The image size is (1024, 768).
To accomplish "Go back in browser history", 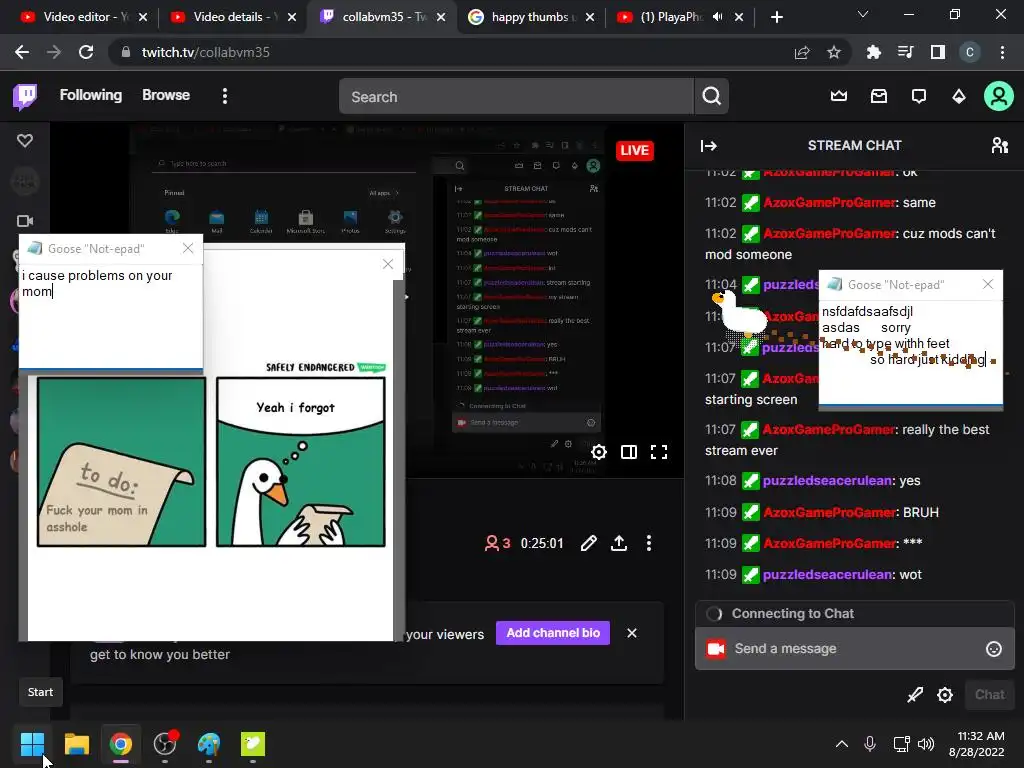I will tap(22, 52).
